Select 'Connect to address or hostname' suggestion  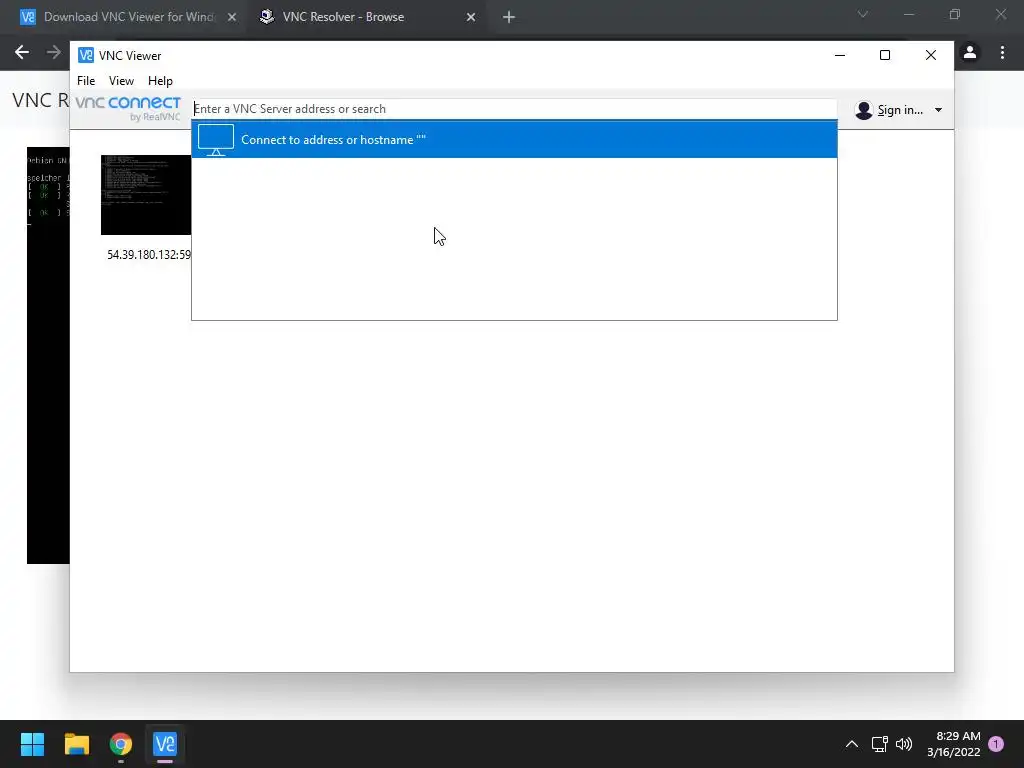pyautogui.click(x=514, y=140)
